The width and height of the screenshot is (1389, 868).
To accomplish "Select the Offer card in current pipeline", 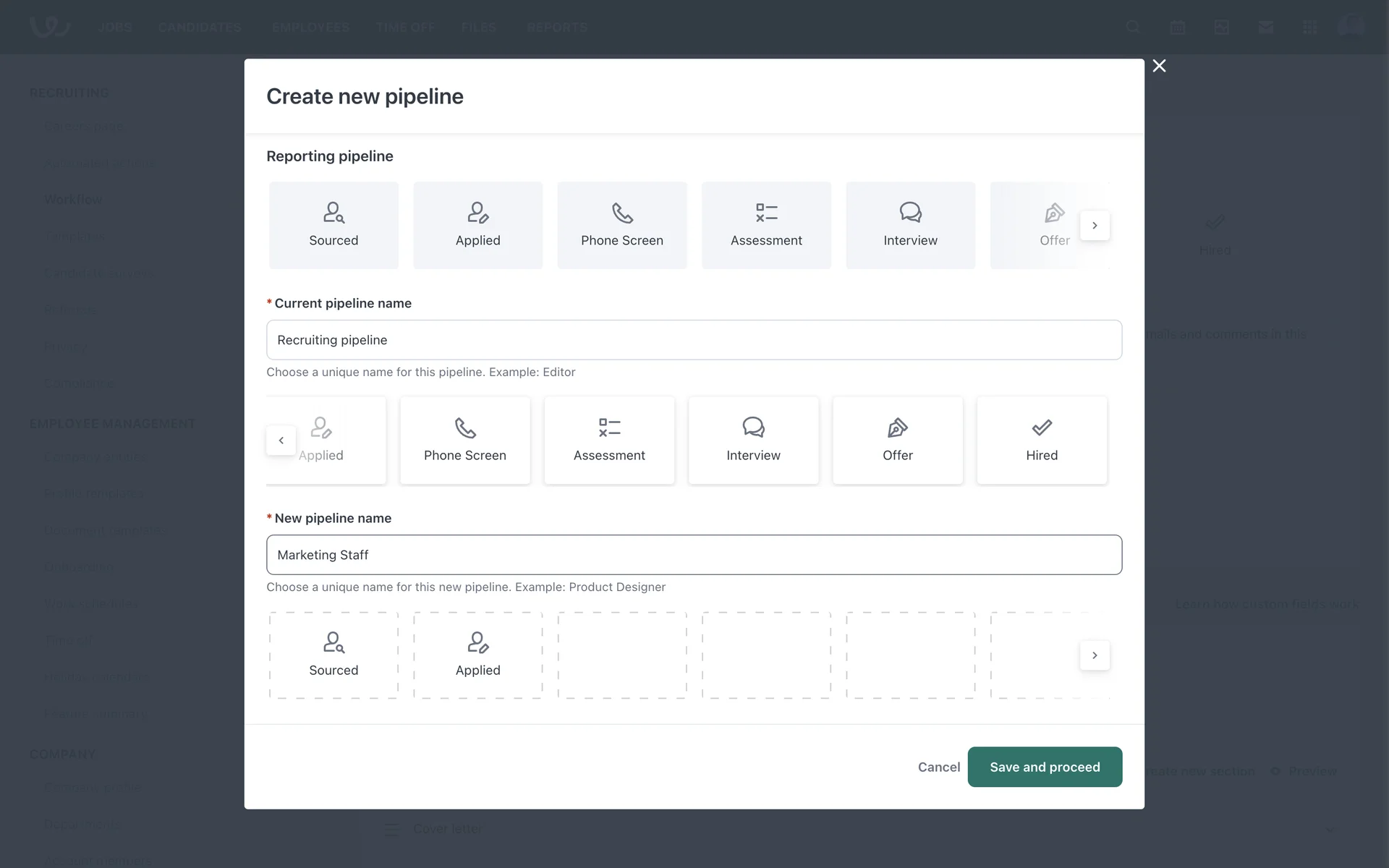I will coord(897,440).
